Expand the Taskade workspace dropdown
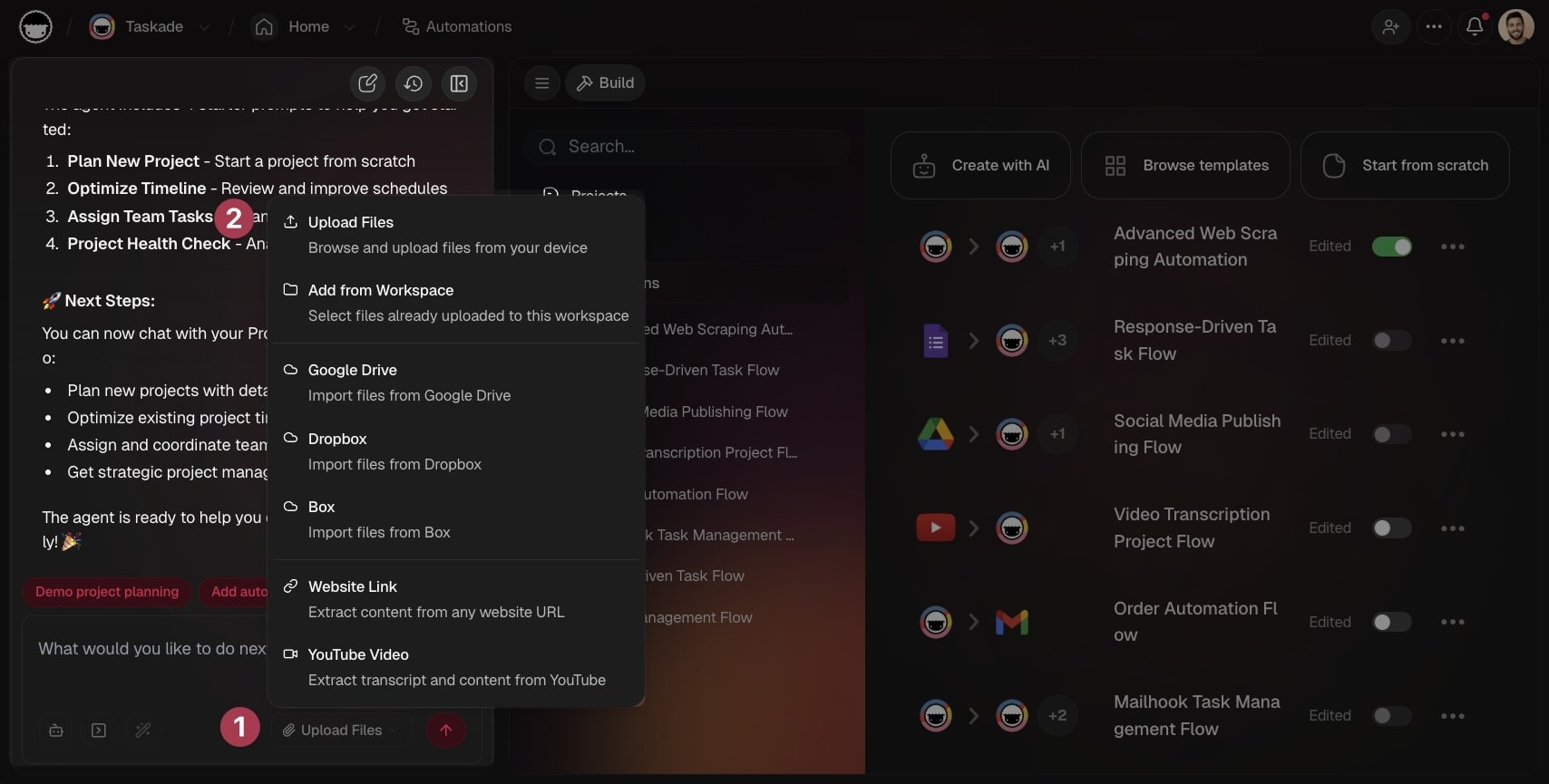1549x784 pixels. point(204,27)
